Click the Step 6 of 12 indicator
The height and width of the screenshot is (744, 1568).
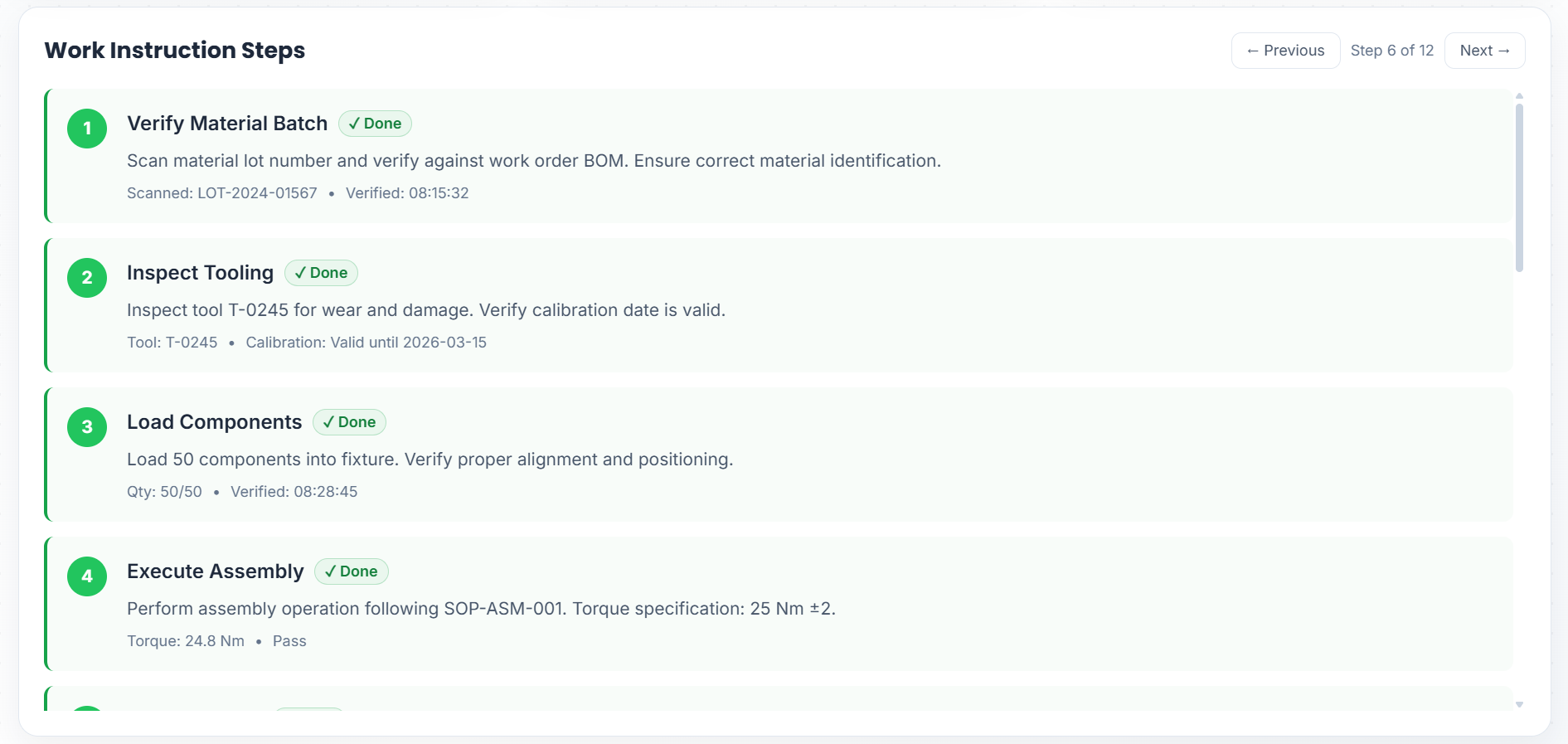click(1391, 51)
